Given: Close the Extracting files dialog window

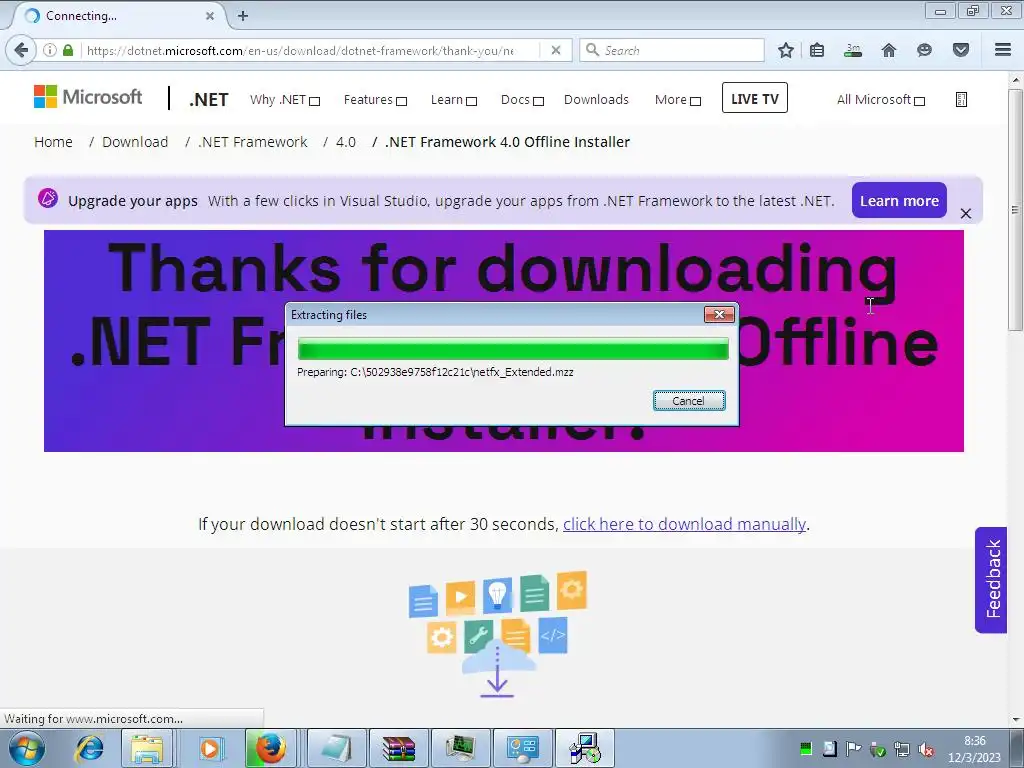Looking at the screenshot, I should 720,315.
